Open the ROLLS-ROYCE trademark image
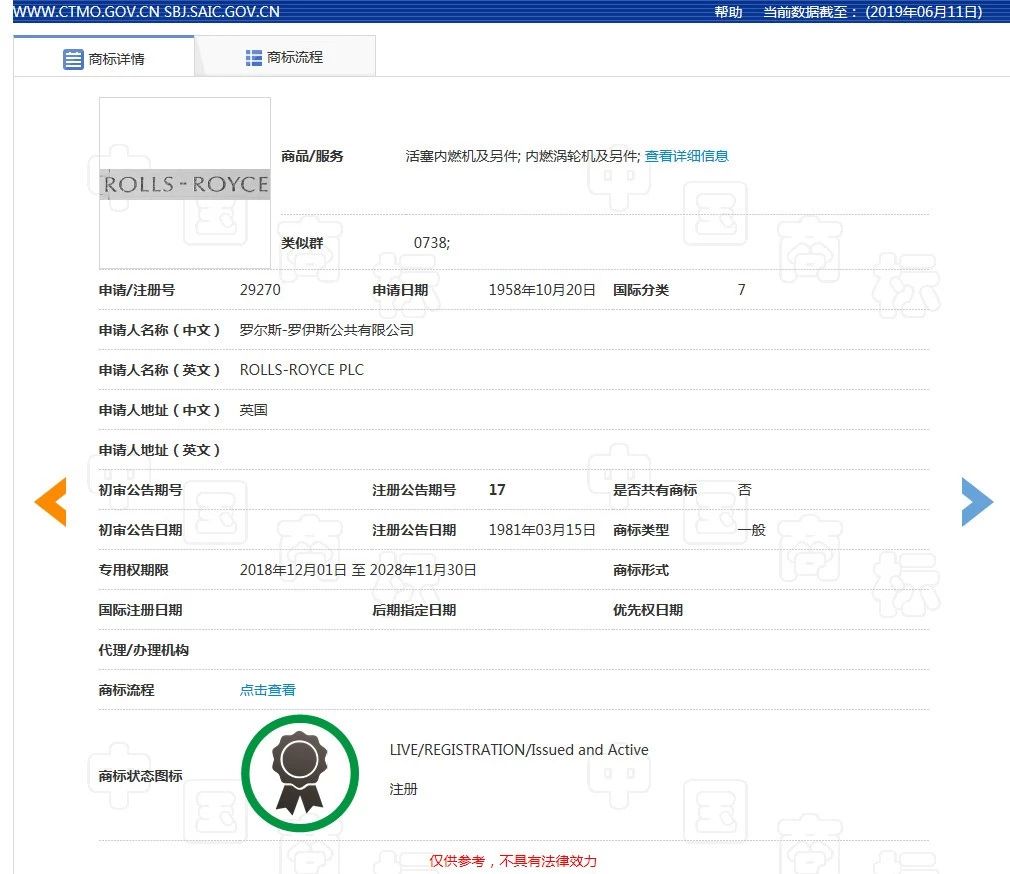 pos(185,183)
